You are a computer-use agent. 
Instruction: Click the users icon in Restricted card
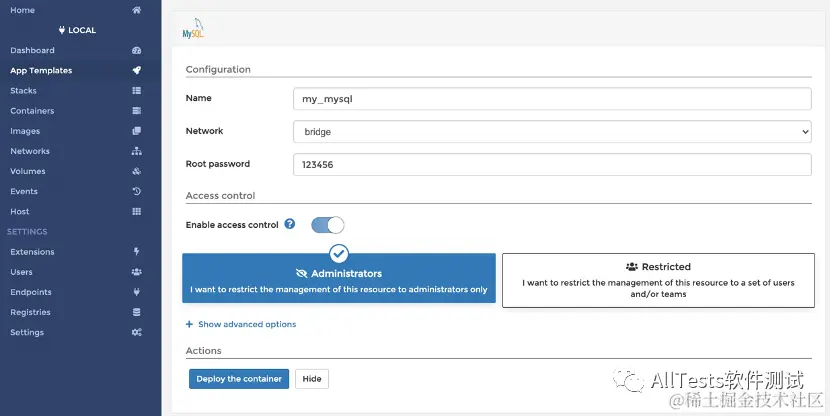tap(632, 267)
